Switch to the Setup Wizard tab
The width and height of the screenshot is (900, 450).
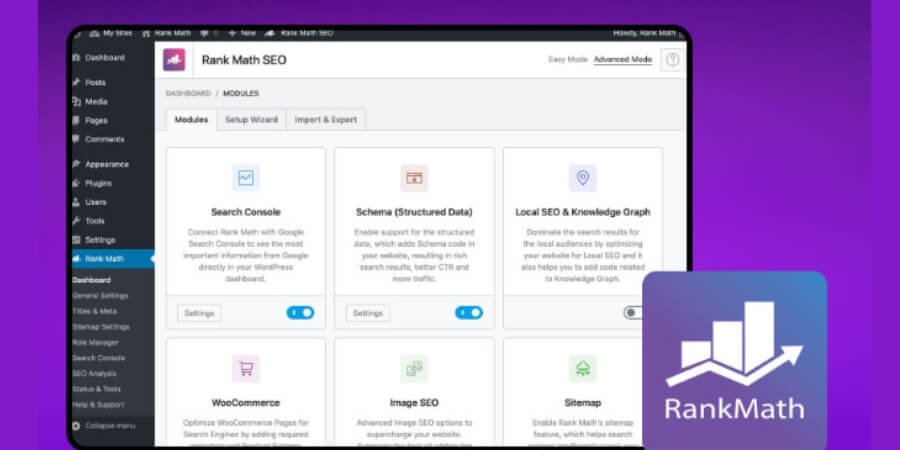(250, 120)
